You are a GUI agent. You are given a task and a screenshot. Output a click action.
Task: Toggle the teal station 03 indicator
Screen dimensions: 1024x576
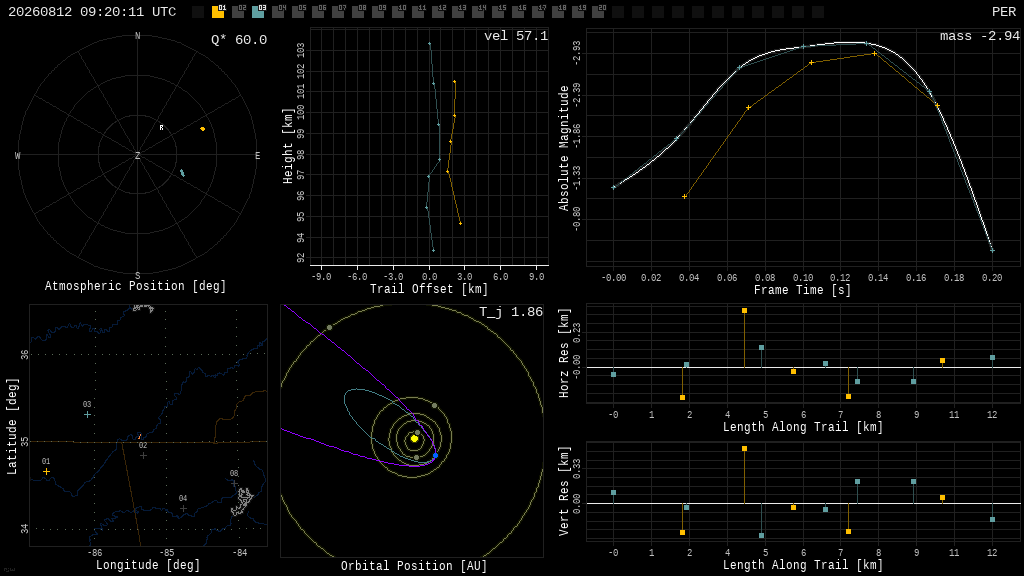point(258,12)
